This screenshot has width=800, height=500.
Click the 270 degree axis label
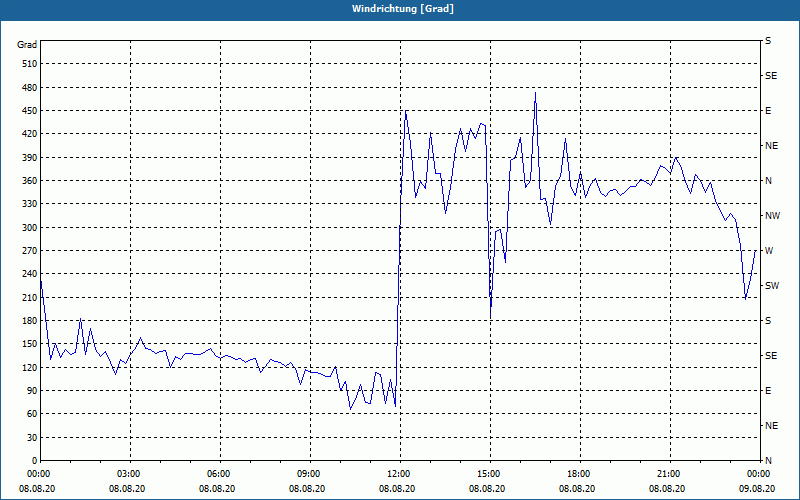[30, 251]
